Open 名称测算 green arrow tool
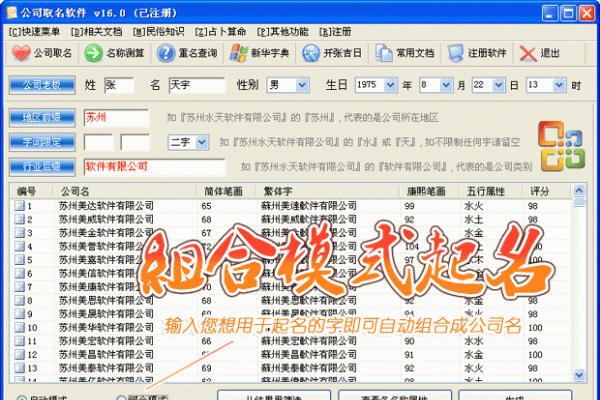This screenshot has width=600, height=400. [x=93, y=53]
